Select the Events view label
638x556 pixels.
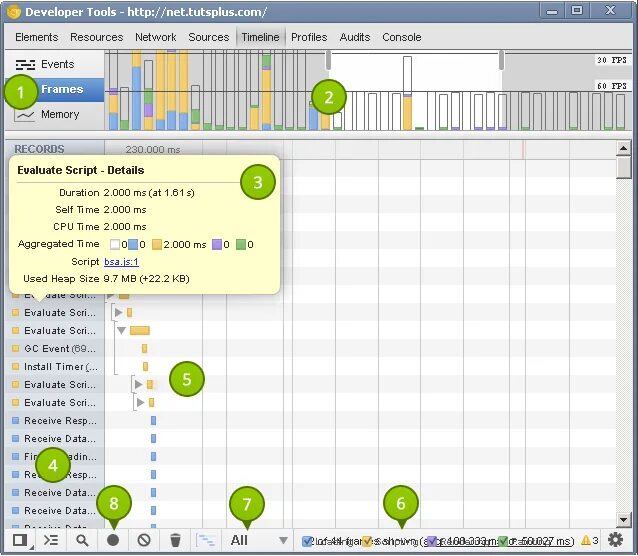click(x=57, y=64)
